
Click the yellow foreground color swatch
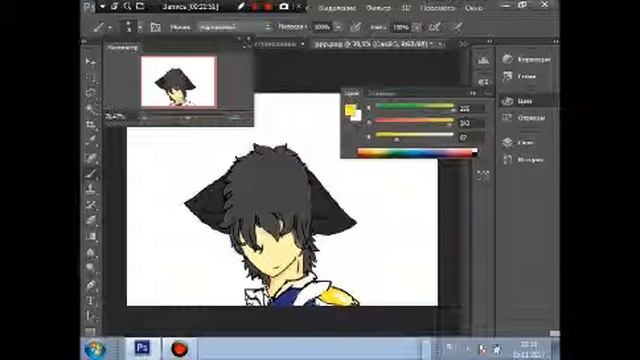point(350,110)
